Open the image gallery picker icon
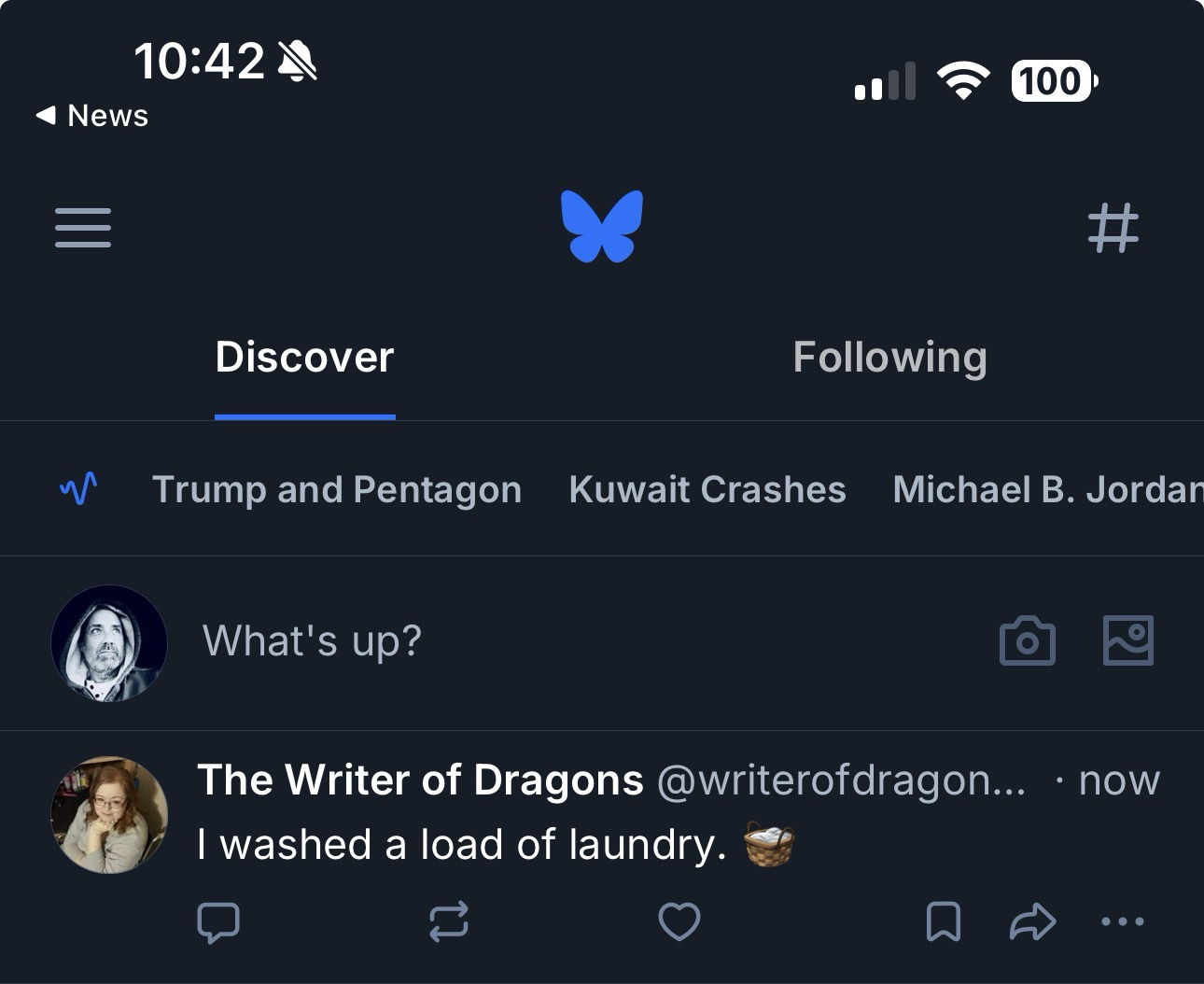 [1127, 640]
